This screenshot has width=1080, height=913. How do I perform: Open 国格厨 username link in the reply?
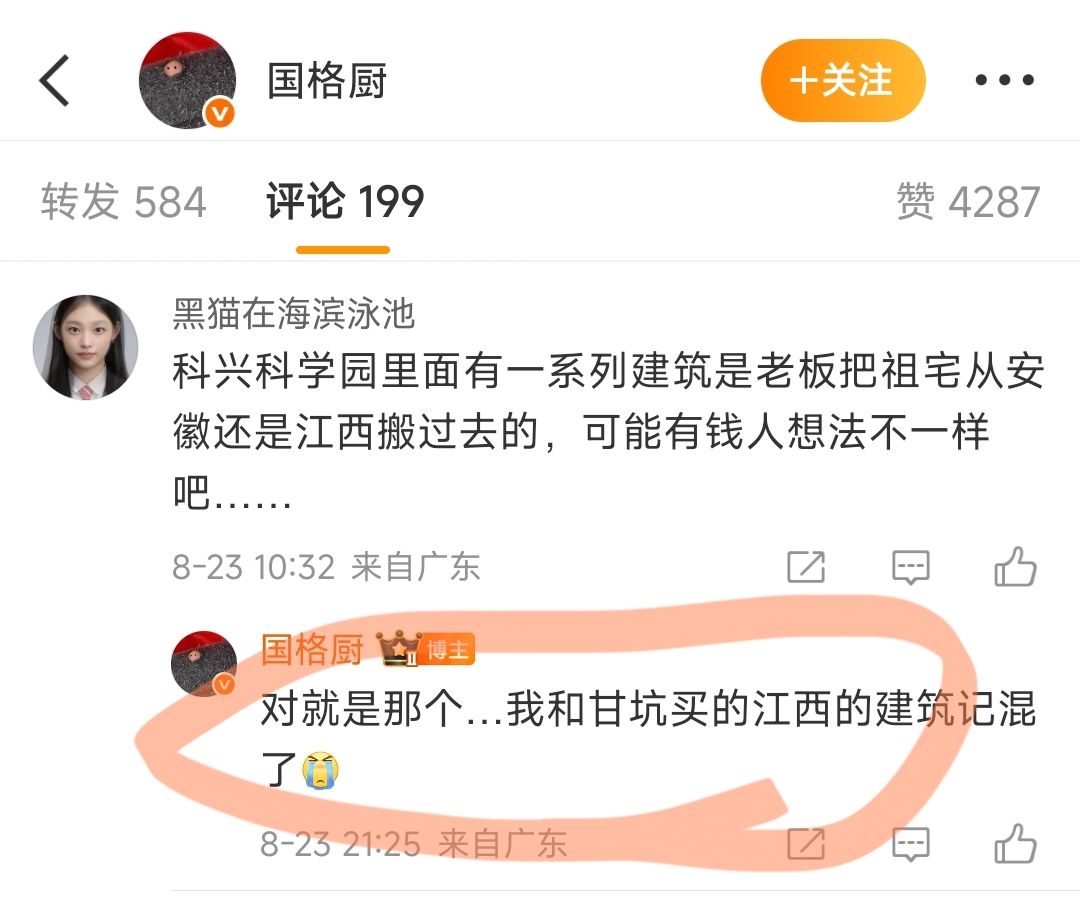(x=312, y=650)
